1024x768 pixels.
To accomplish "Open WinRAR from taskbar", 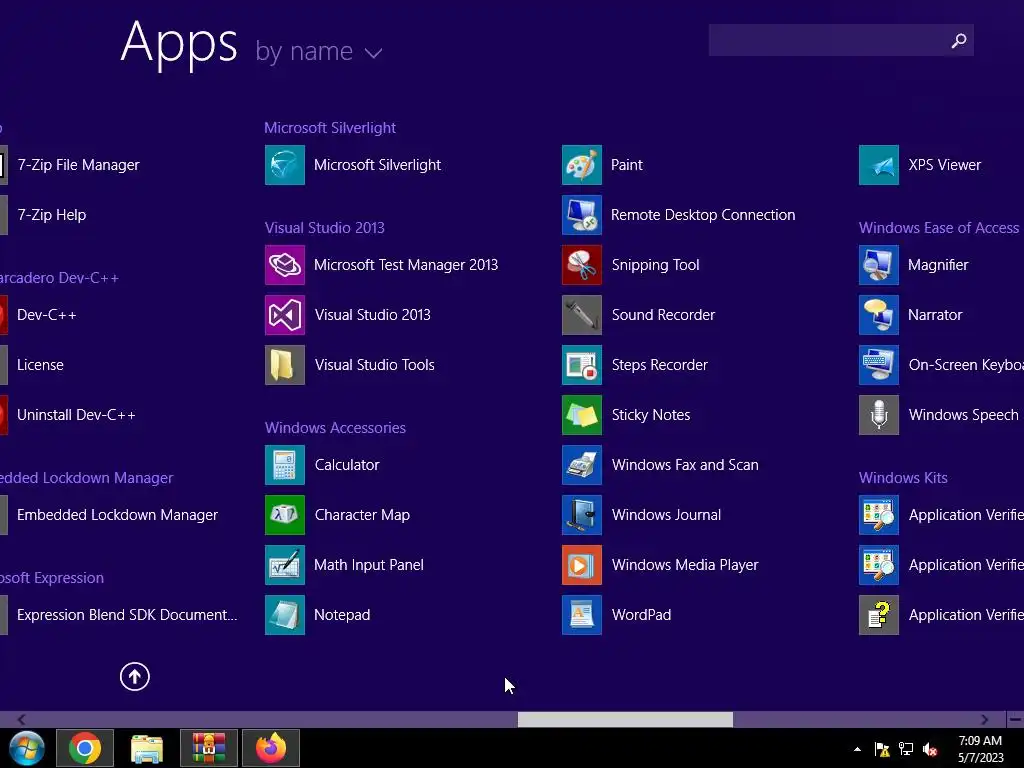I will (209, 748).
